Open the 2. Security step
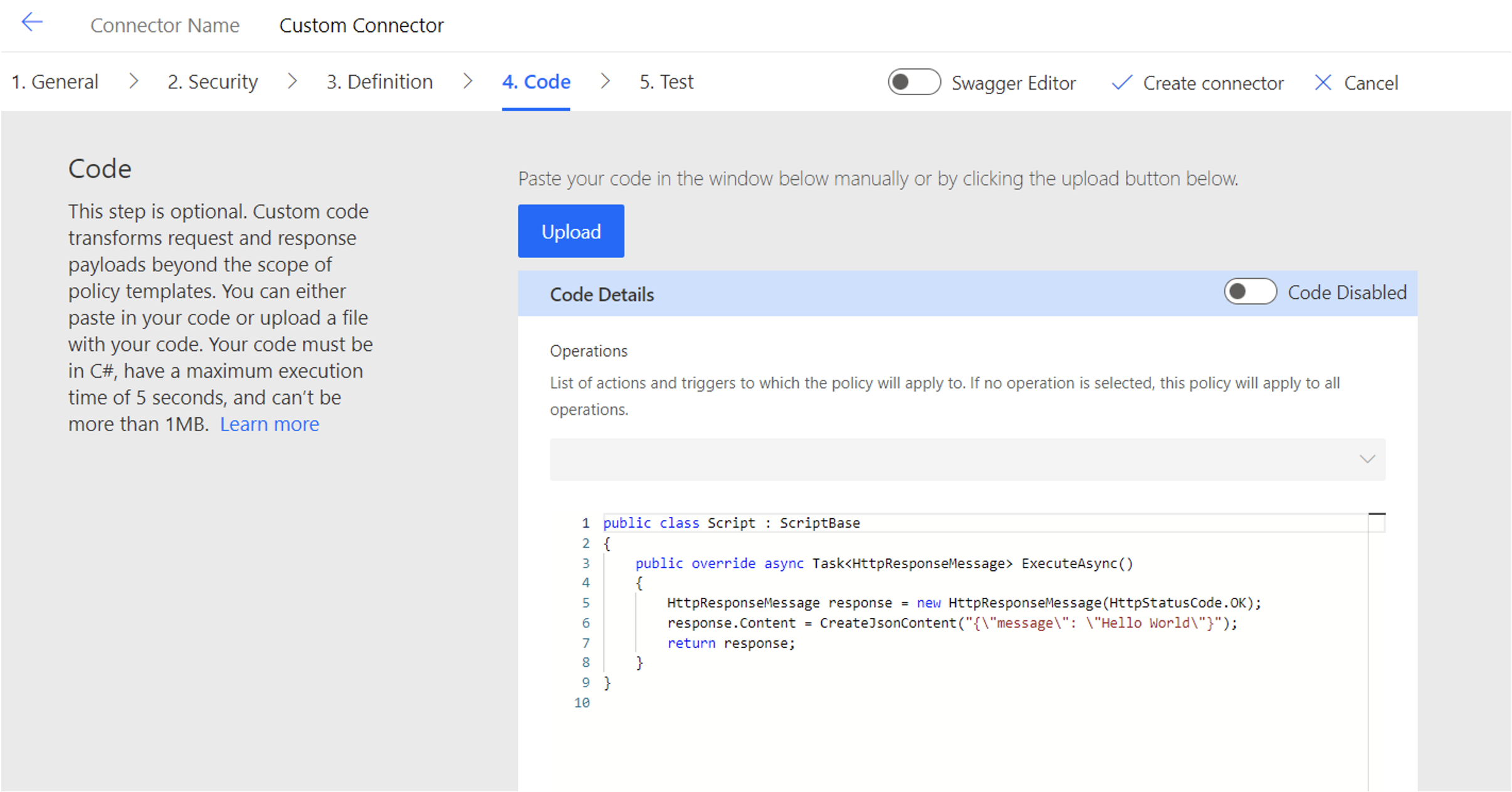This screenshot has width=1512, height=792. pyautogui.click(x=213, y=81)
